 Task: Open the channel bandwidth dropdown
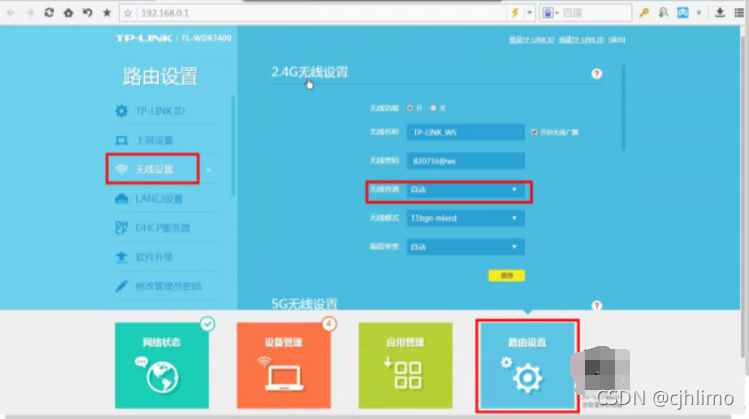pos(465,247)
